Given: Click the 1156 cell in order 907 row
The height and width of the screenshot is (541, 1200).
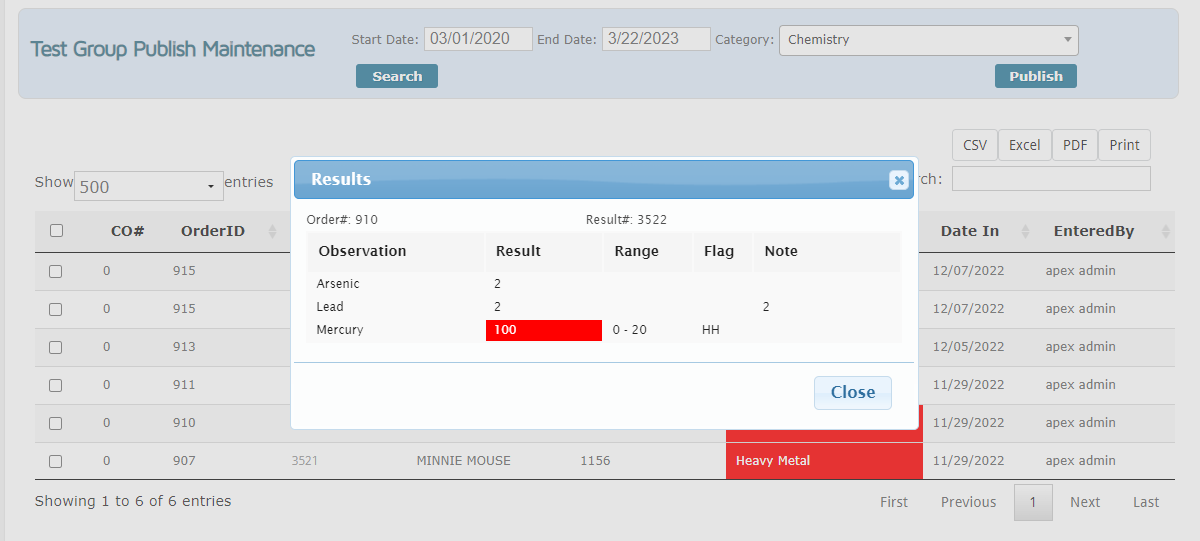Looking at the screenshot, I should [x=595, y=461].
